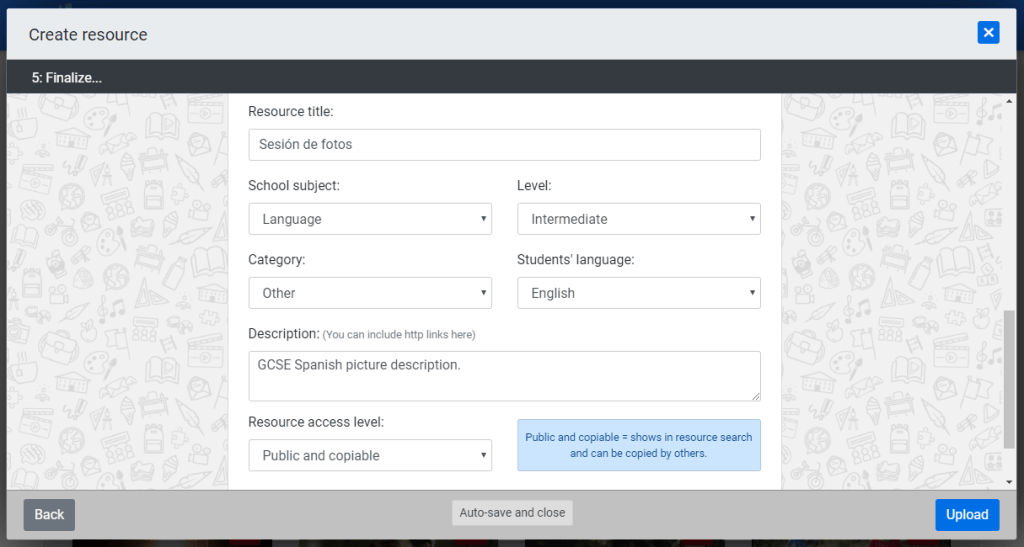Expand the Level dropdown showing Intermediate

638,219
